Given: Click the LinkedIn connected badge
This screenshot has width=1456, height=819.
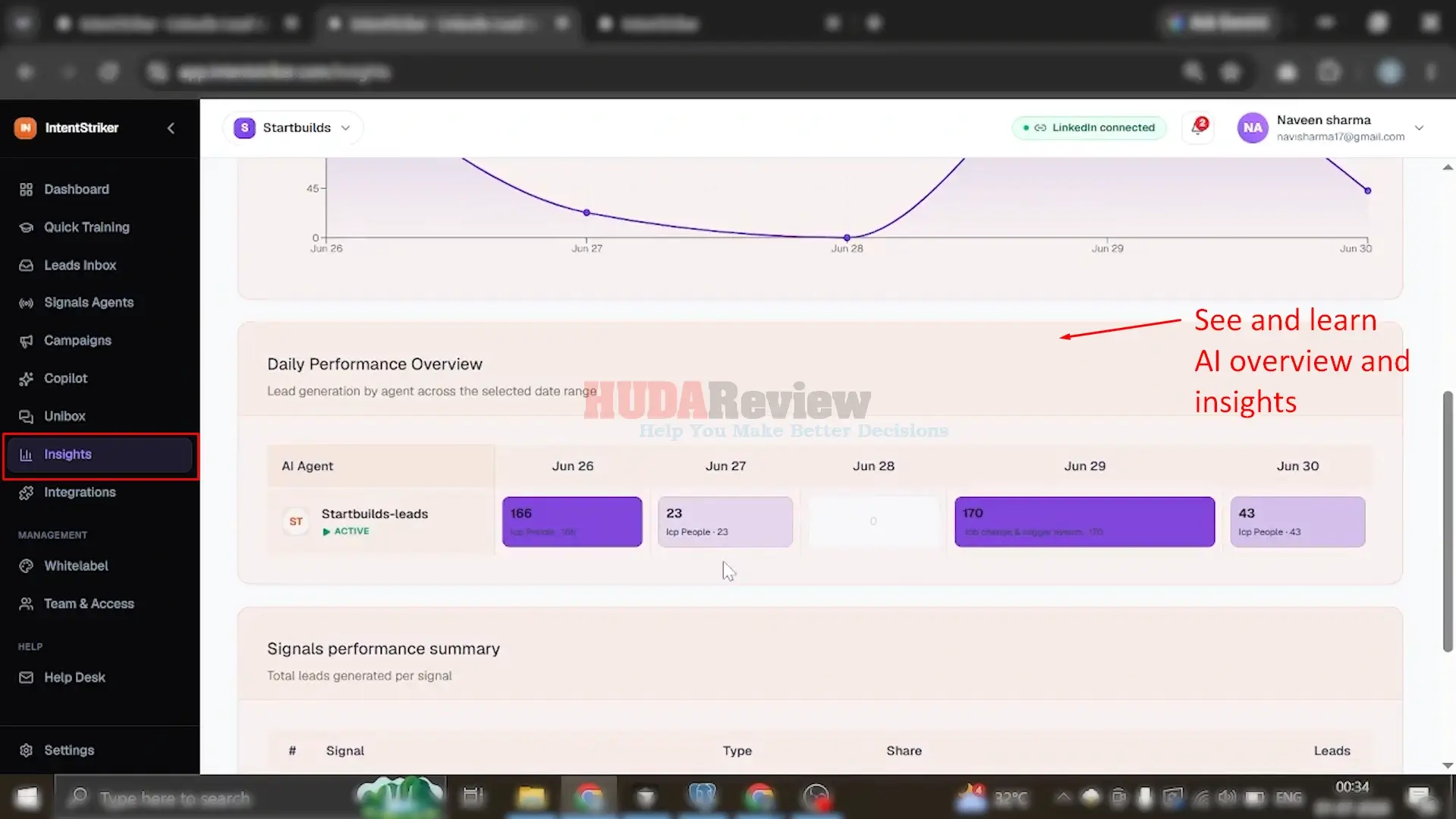Looking at the screenshot, I should [x=1089, y=128].
